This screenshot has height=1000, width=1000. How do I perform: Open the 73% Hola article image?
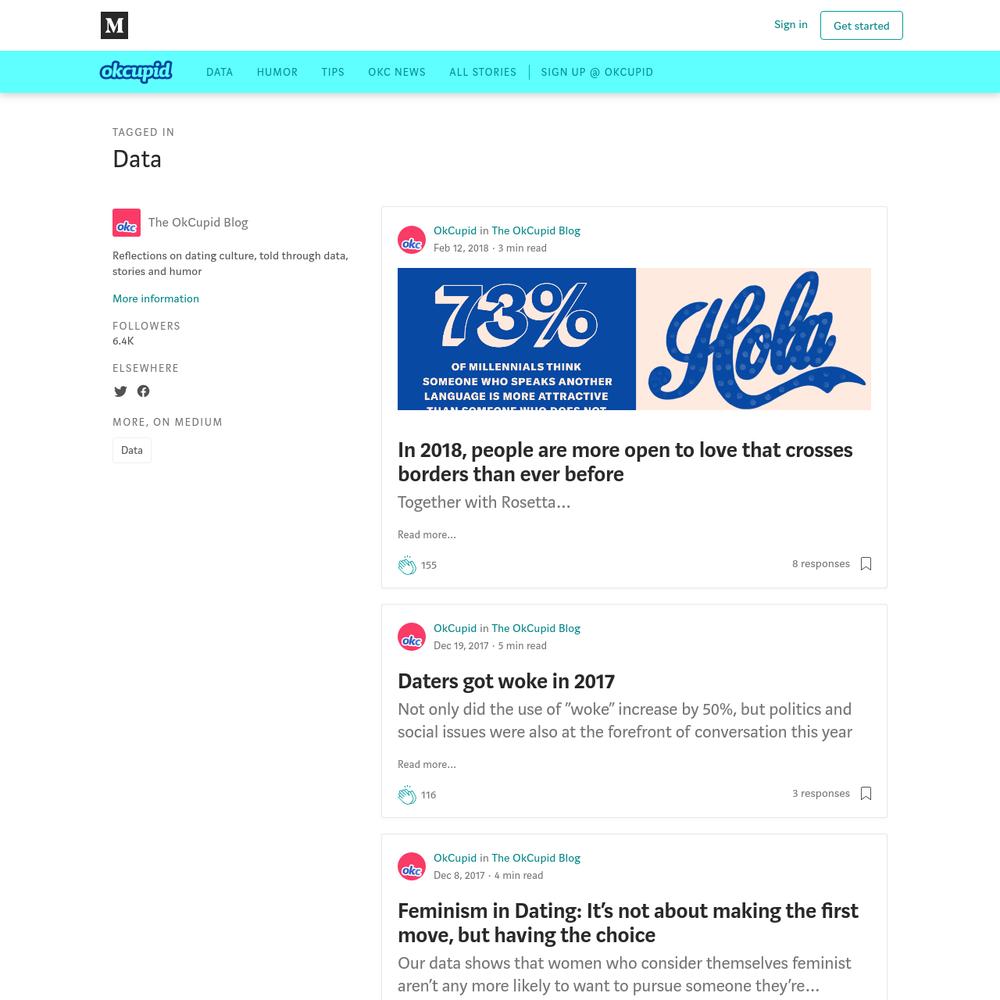tap(634, 339)
